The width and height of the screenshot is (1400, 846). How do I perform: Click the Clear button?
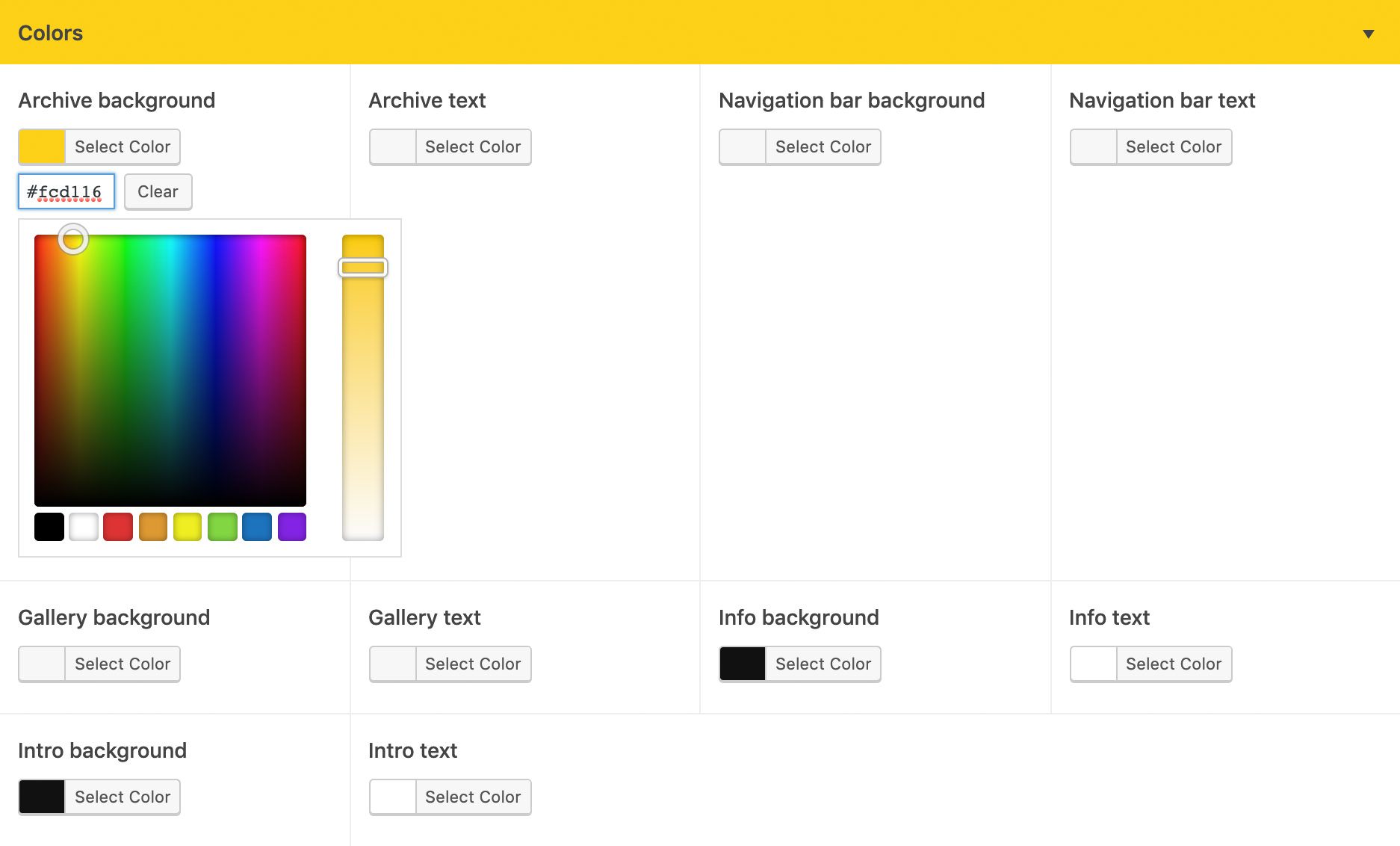(158, 192)
